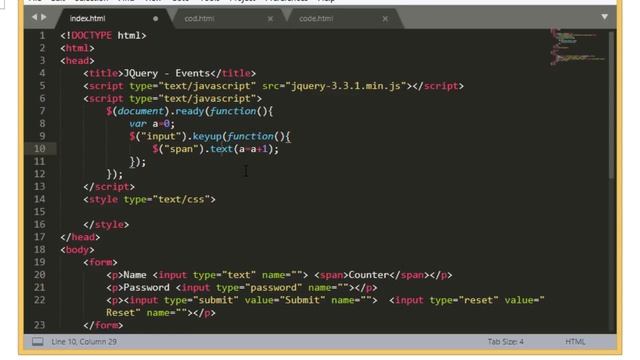This screenshot has height=360, width=640.
Task: Click the type="reset" attribute on line 22
Action: click(464, 300)
